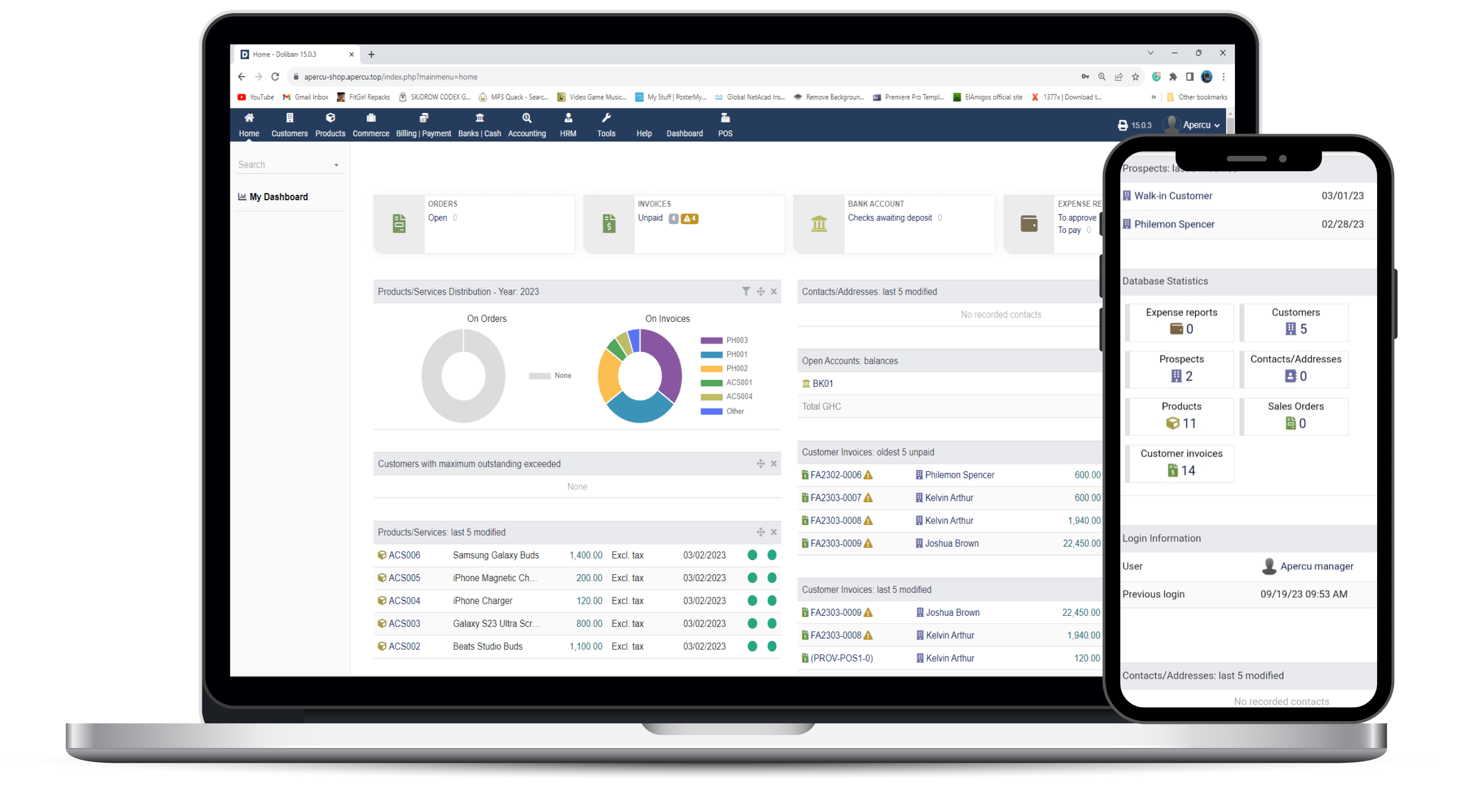Viewport: 1466px width, 812px height.
Task: Close the Customers maximum outstanding box
Action: point(774,463)
